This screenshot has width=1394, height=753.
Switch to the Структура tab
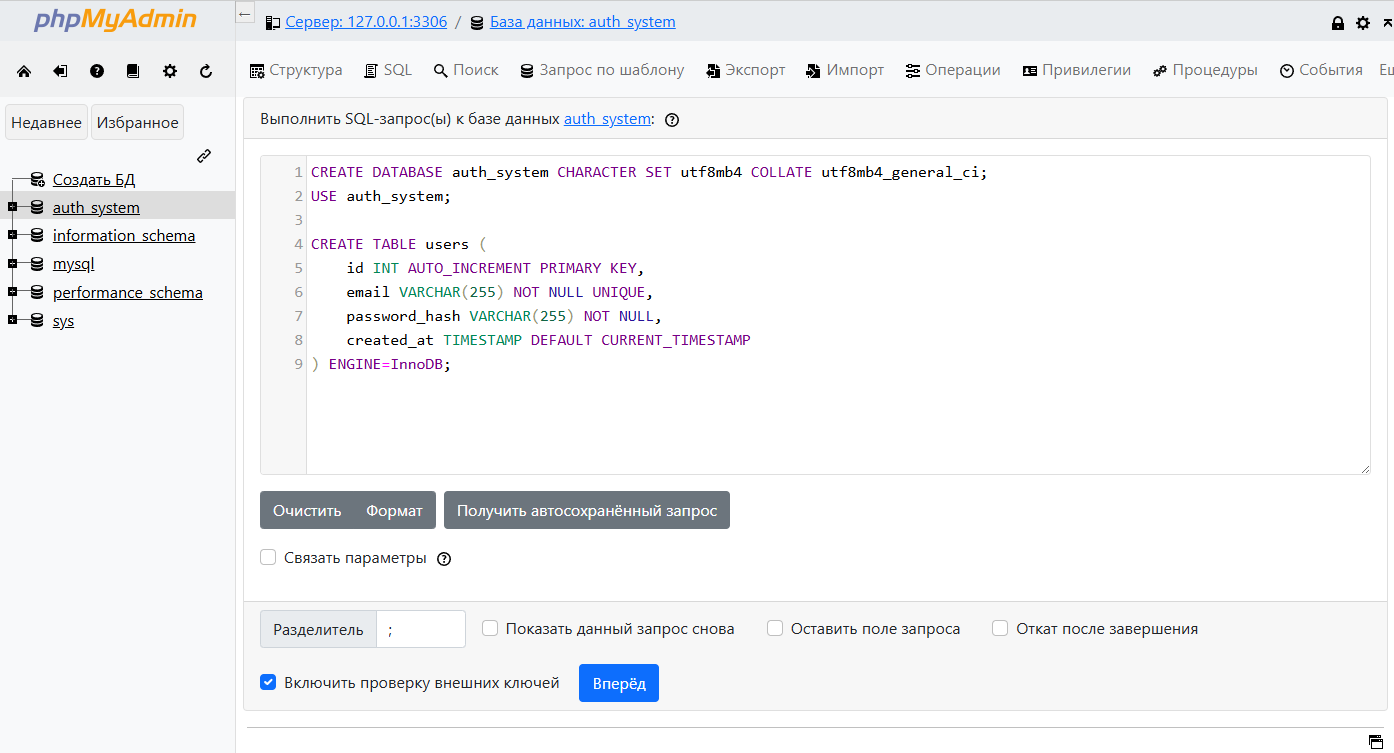pyautogui.click(x=296, y=70)
